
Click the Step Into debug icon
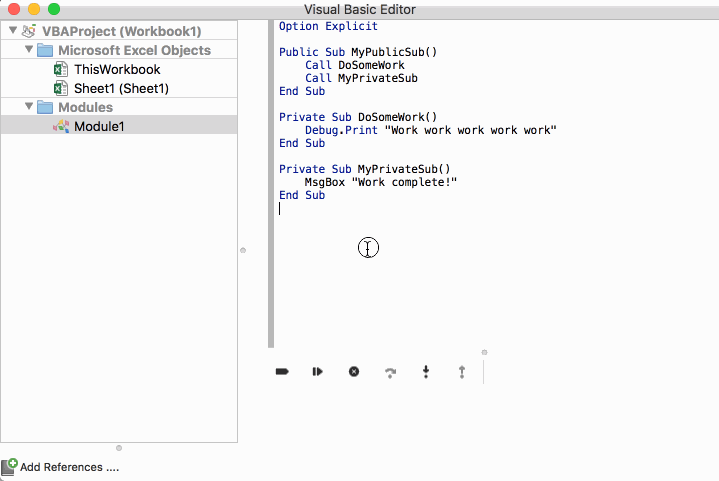coord(426,372)
